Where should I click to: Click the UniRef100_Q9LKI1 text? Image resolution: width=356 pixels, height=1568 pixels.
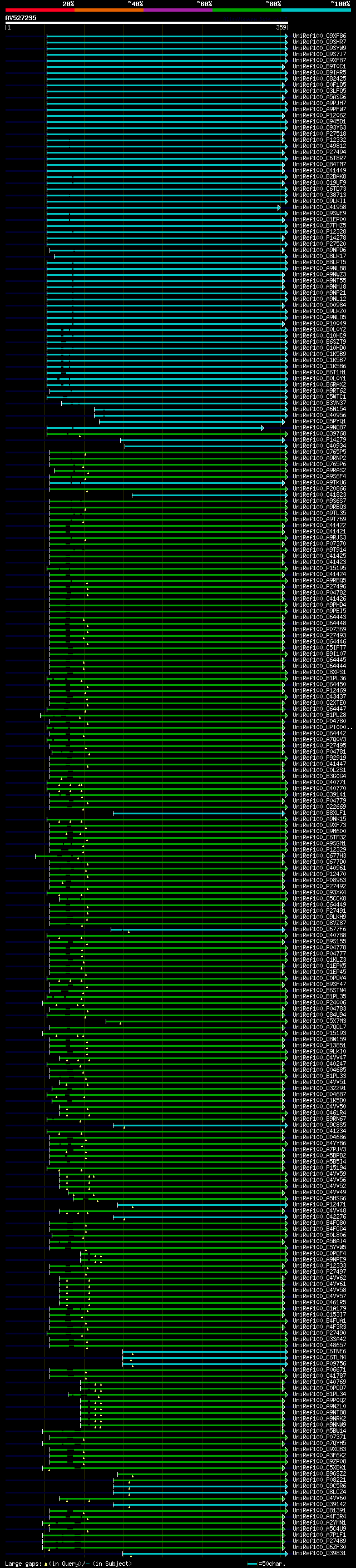[319, 201]
